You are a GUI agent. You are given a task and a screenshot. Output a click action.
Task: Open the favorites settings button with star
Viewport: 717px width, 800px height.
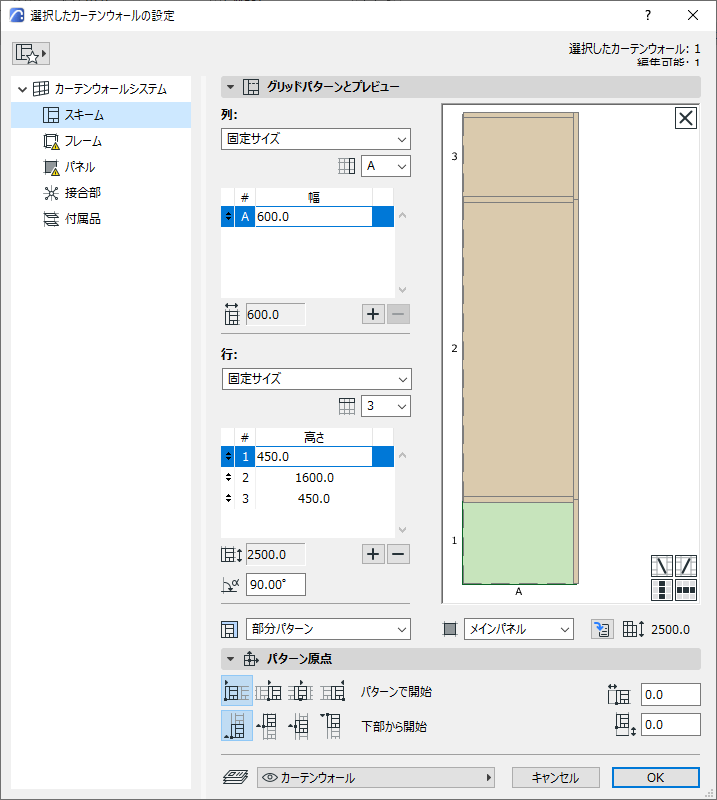(x=31, y=53)
